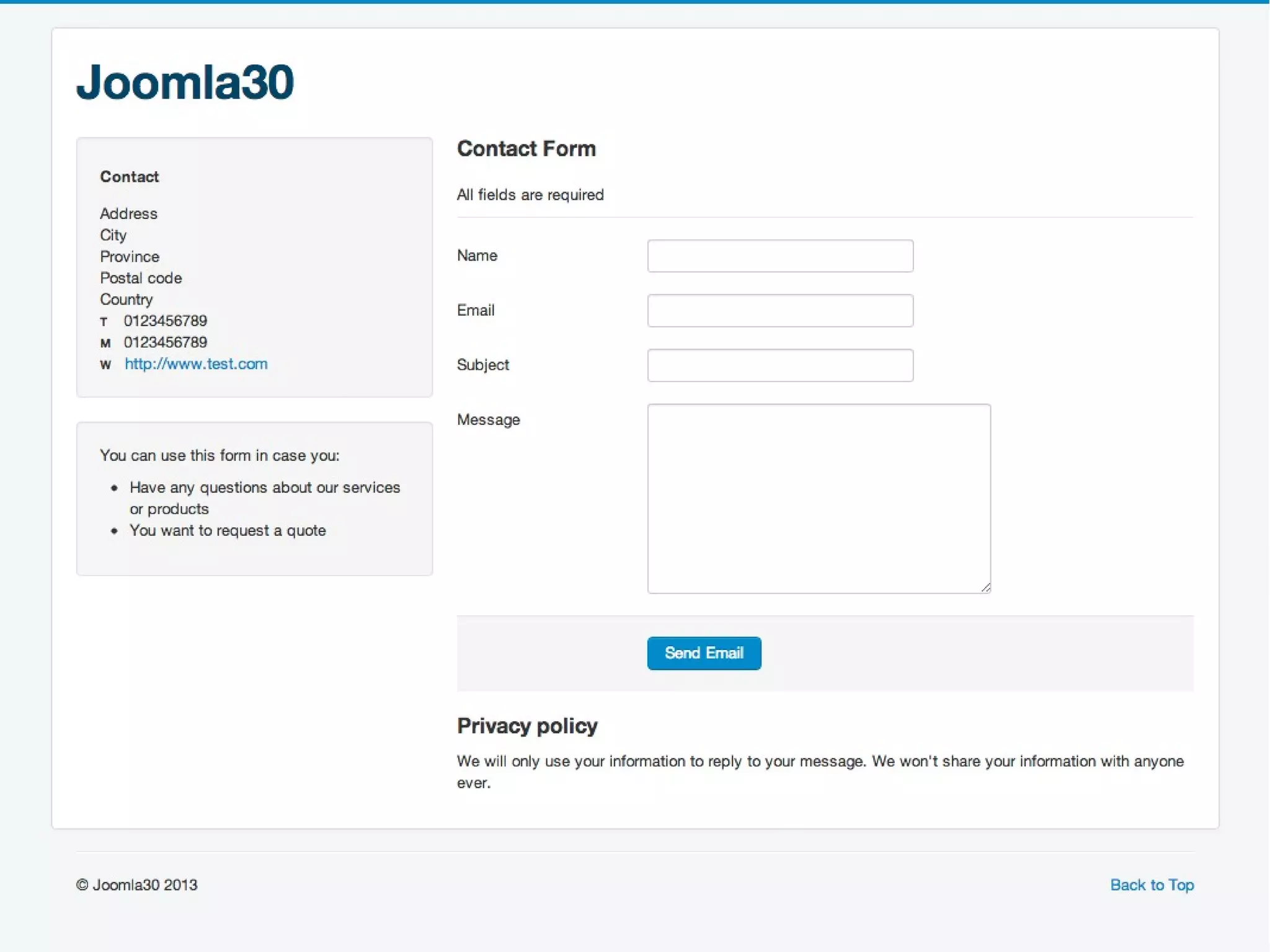The image size is (1270, 952).
Task: Jump using the Back to Top link
Action: (1151, 884)
